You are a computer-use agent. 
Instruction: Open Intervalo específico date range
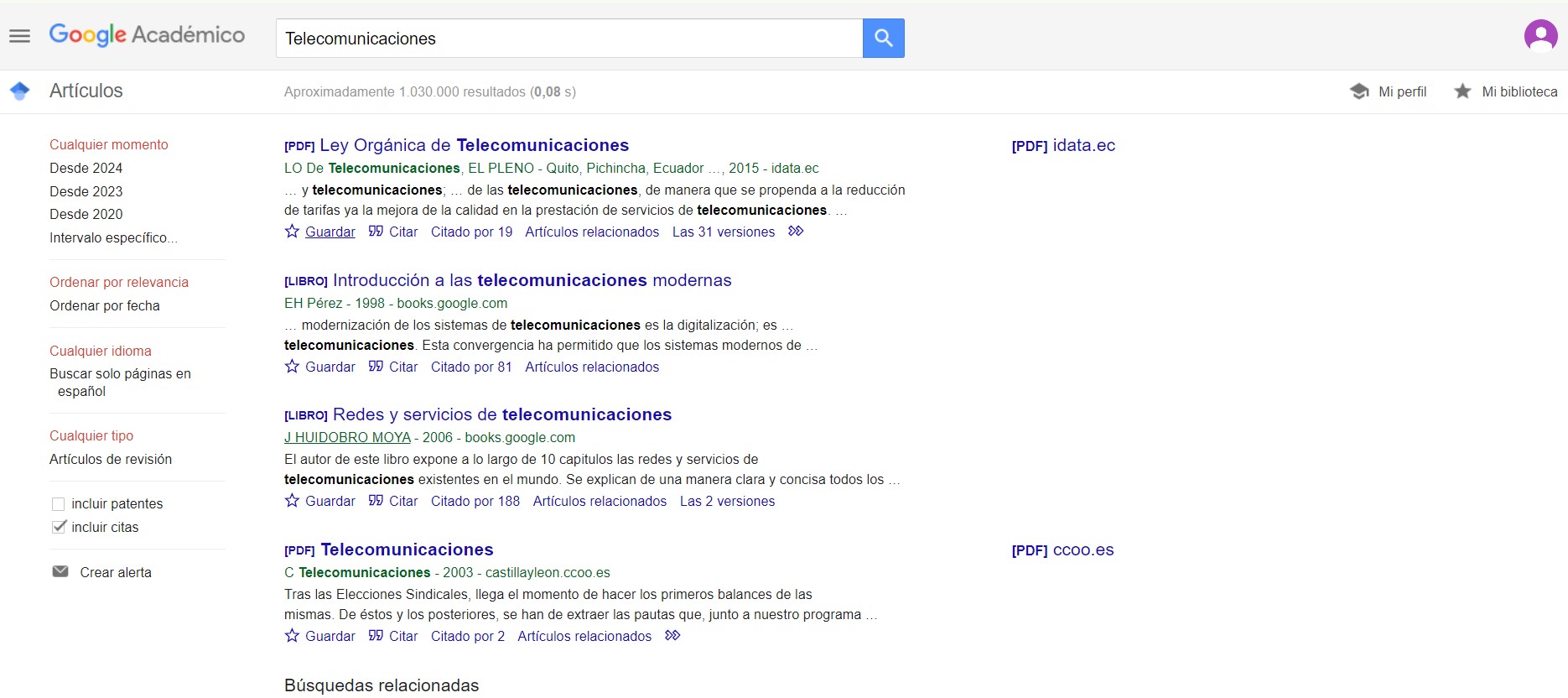[x=113, y=237]
